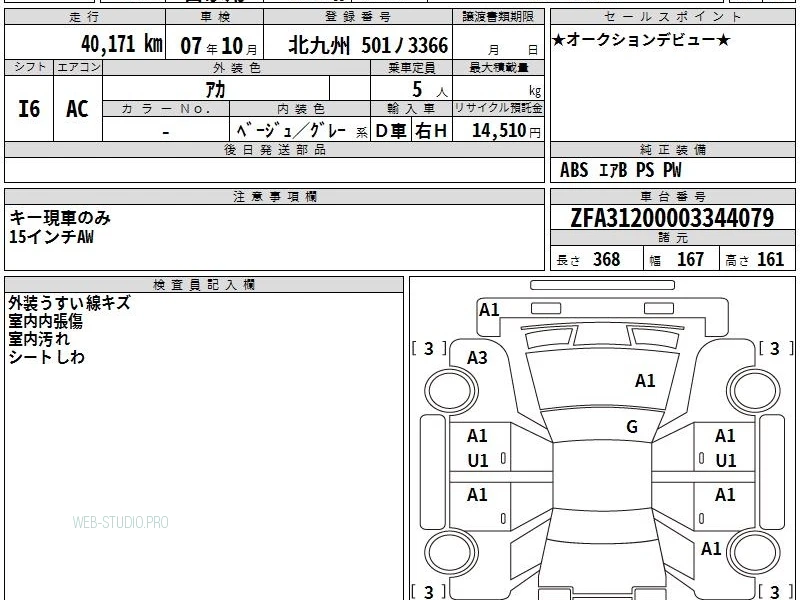The width and height of the screenshot is (800, 600).
Task: Click the top-left [ 3 ] tire rating
Action: pos(429,349)
